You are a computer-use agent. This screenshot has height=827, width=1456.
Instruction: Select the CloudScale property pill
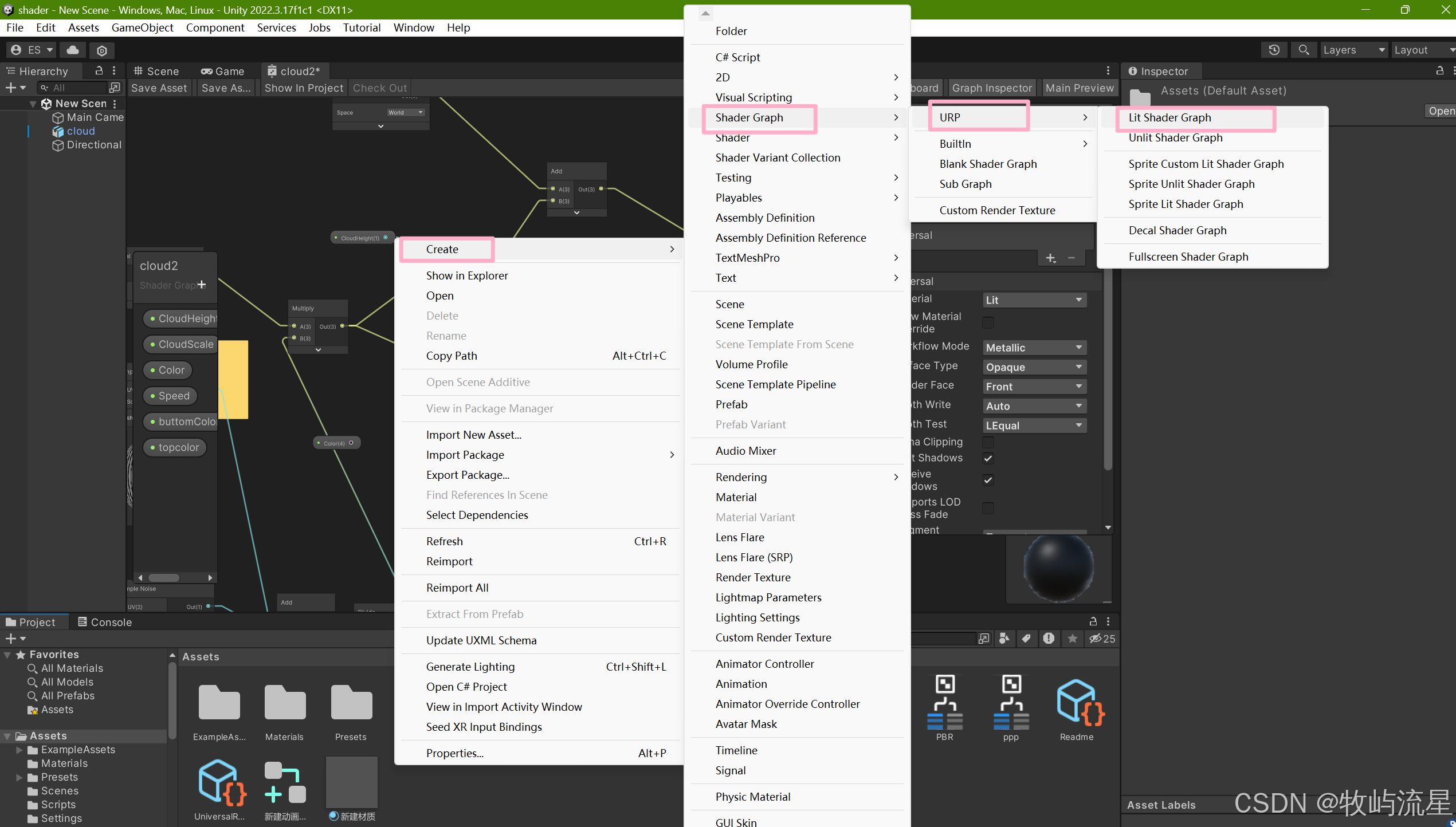click(x=180, y=344)
